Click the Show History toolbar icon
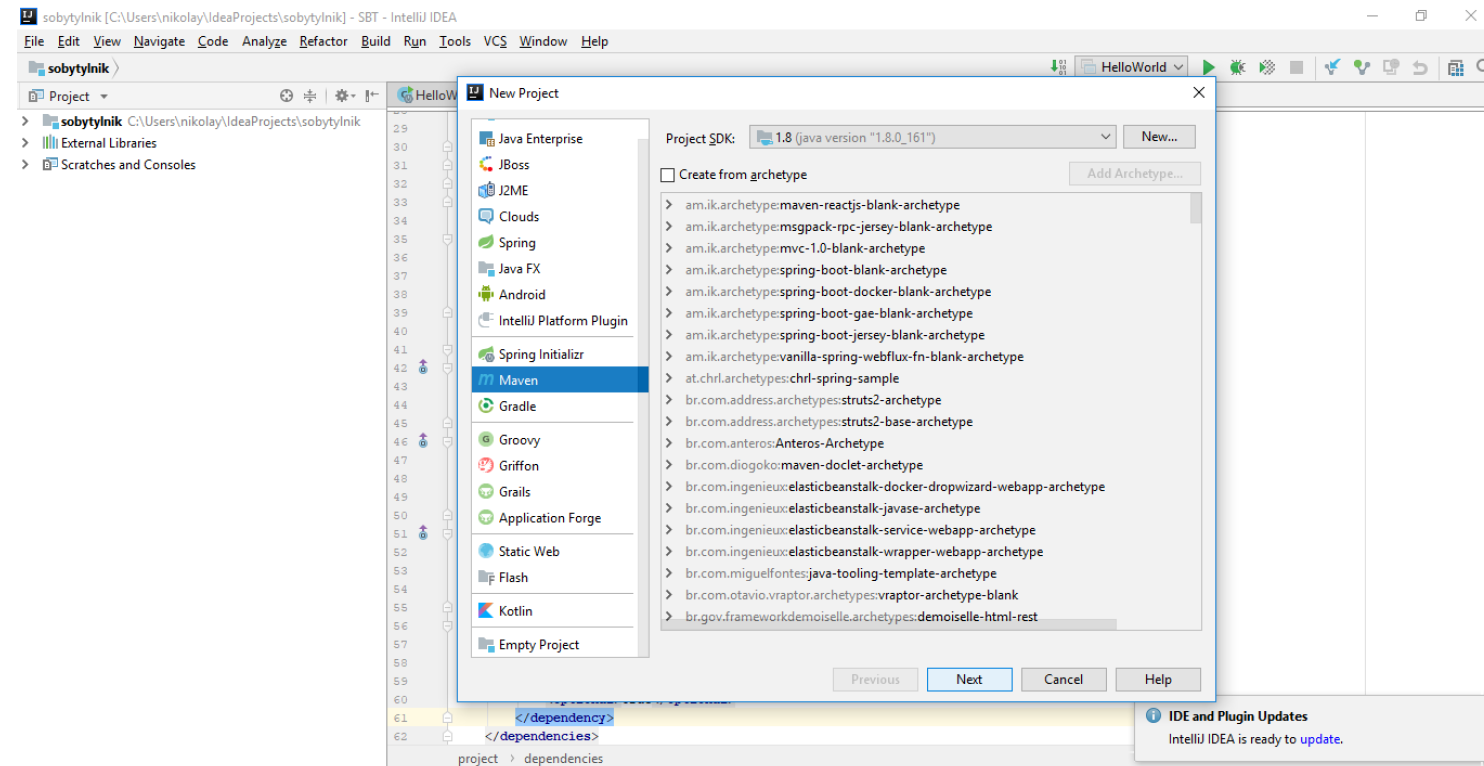This screenshot has height=766, width=1484. coord(1390,67)
